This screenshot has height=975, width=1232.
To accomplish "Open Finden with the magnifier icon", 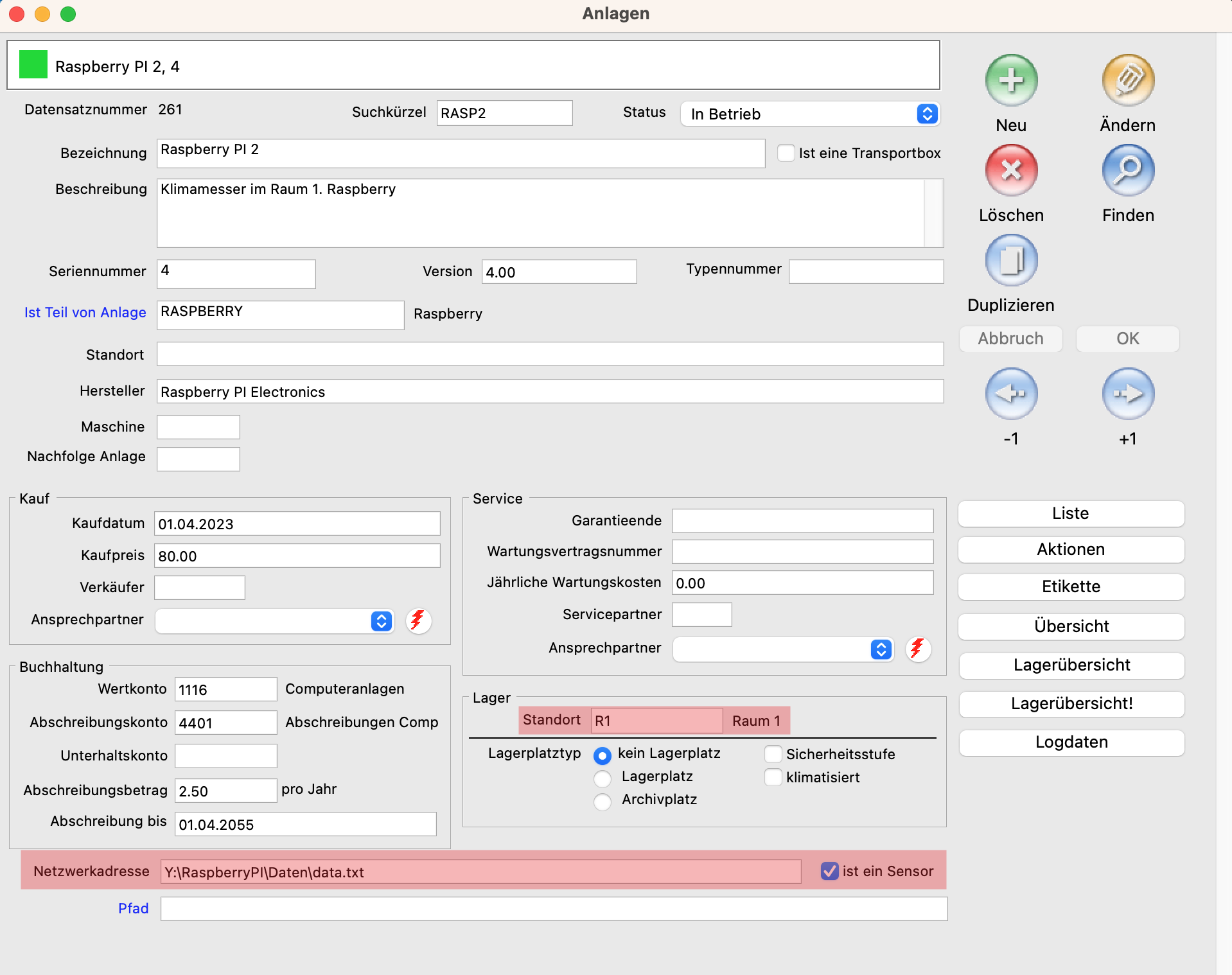I will pos(1127,171).
